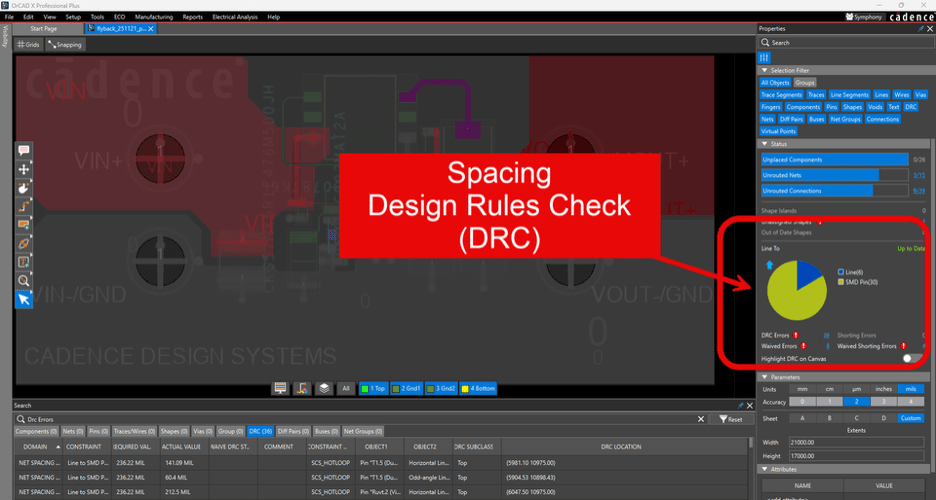Switch to the Components (0) results tab
Viewport: 936px width, 500px height.
pyautogui.click(x=36, y=431)
